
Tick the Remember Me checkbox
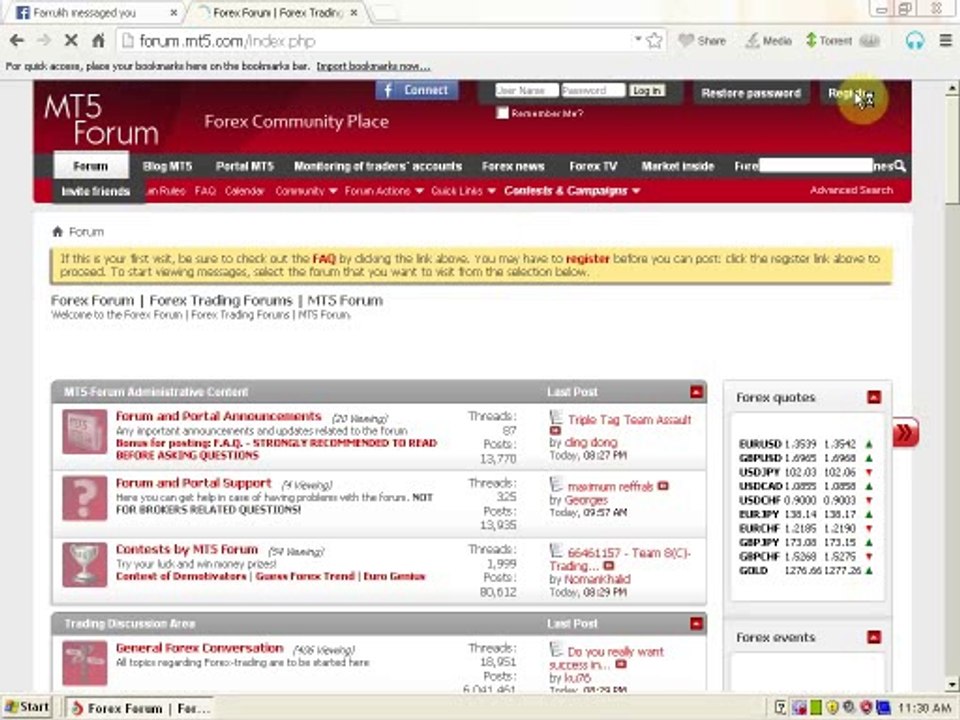point(502,113)
